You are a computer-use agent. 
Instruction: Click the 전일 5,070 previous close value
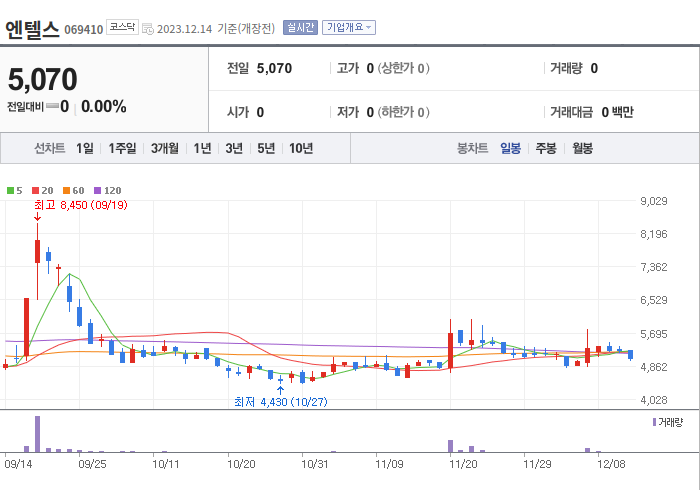[x=274, y=68]
